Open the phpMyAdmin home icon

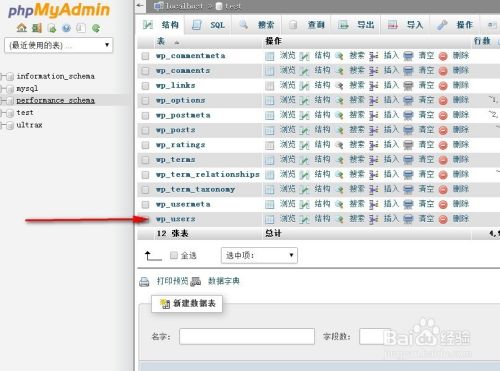click(x=22, y=28)
